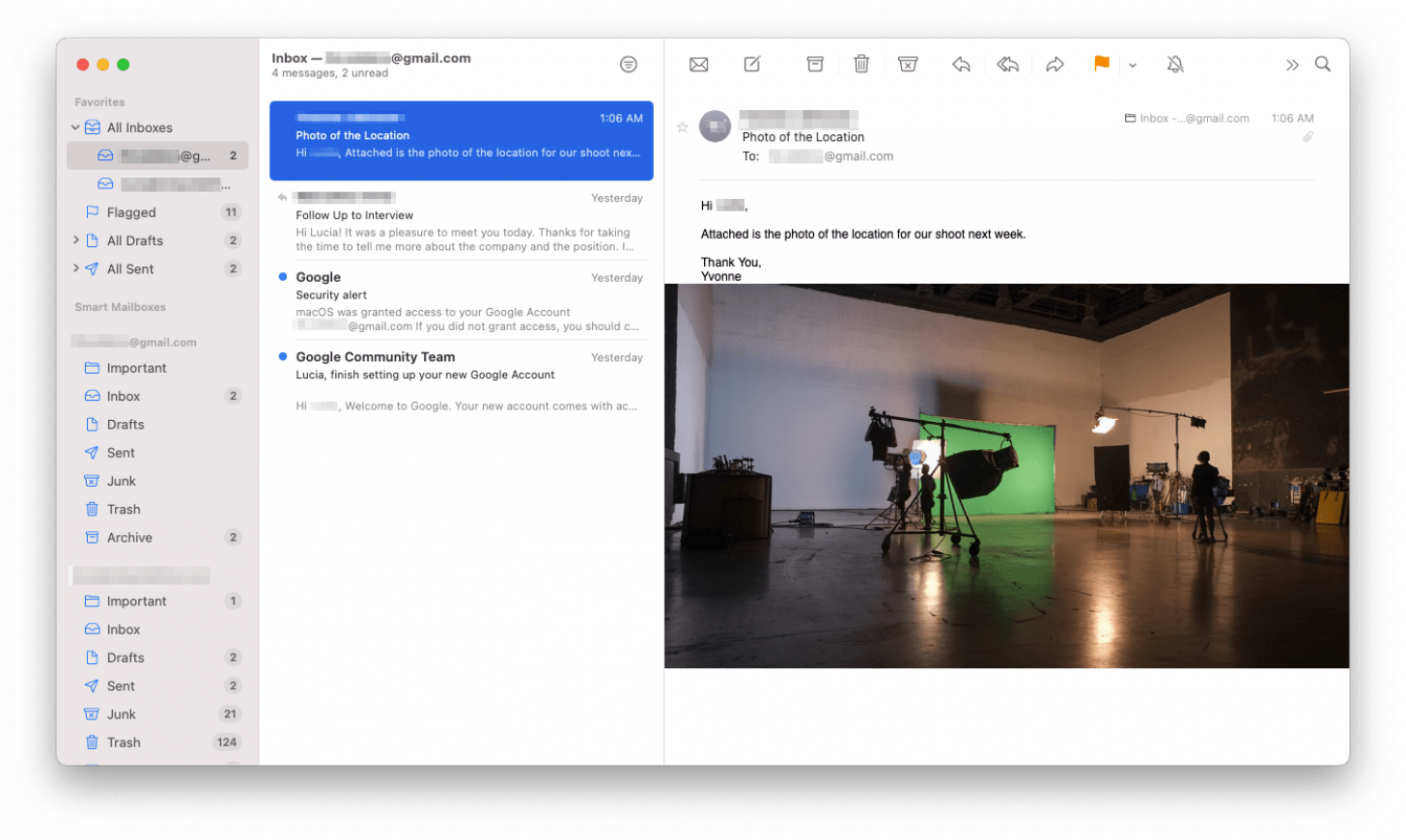The image size is (1406, 840).
Task: Compose a new message
Action: (x=752, y=64)
